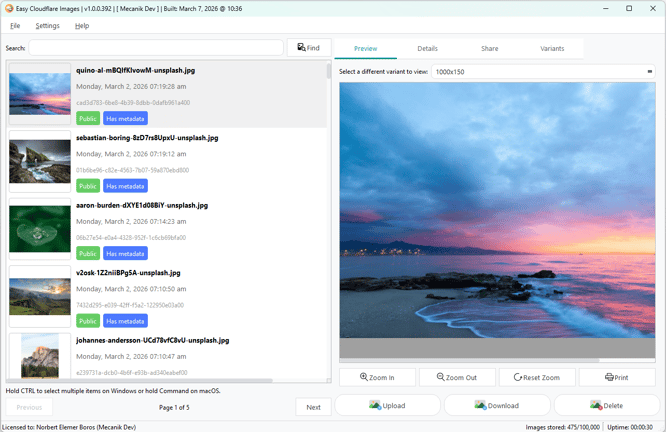Go to the Next page of images
This screenshot has height=432, width=666.
tap(313, 407)
